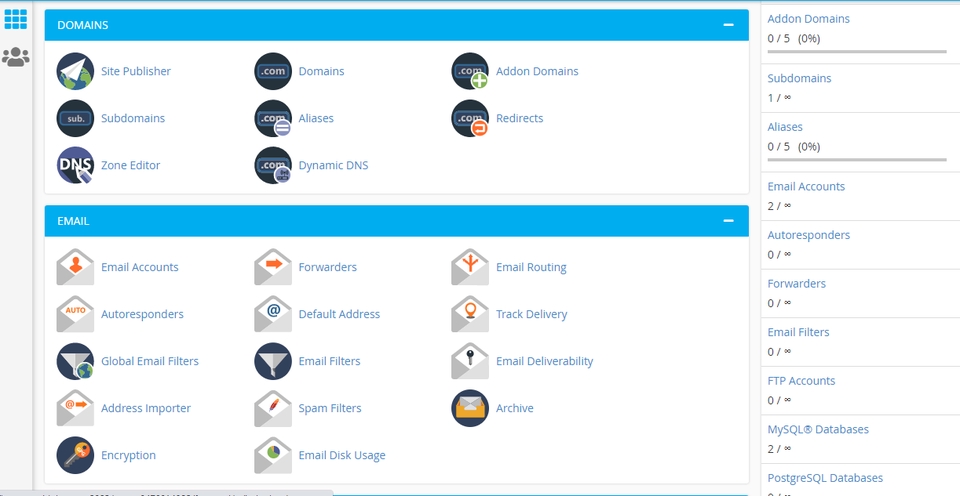Click the Domains .com icon
The height and width of the screenshot is (496, 960).
273,71
